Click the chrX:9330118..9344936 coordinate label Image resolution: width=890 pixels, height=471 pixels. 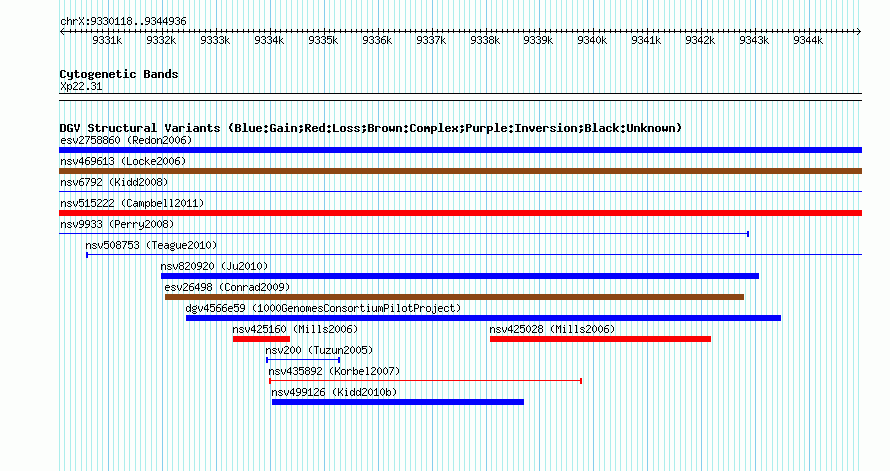point(123,22)
